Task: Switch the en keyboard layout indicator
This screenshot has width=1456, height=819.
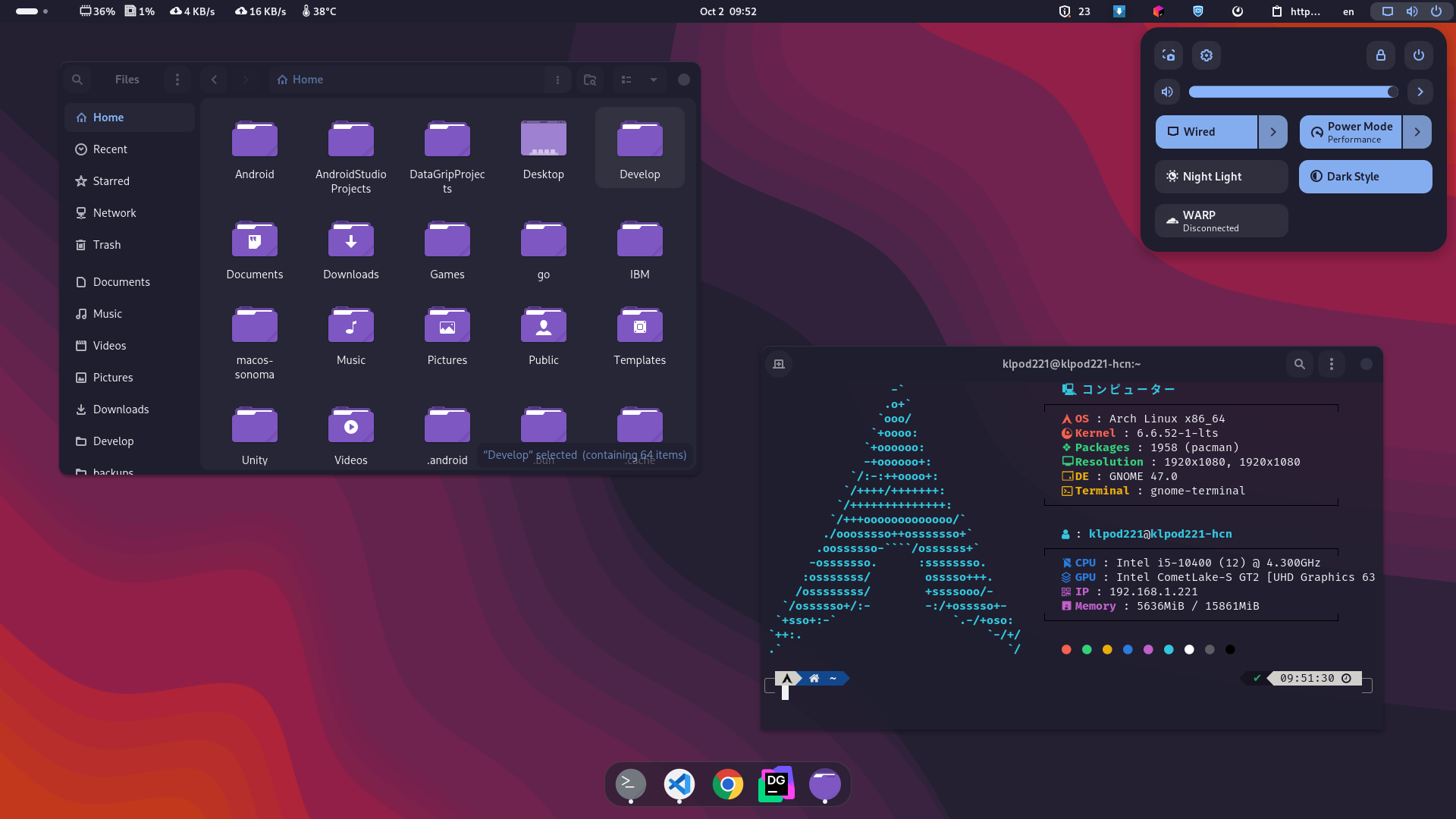Action: click(1348, 11)
